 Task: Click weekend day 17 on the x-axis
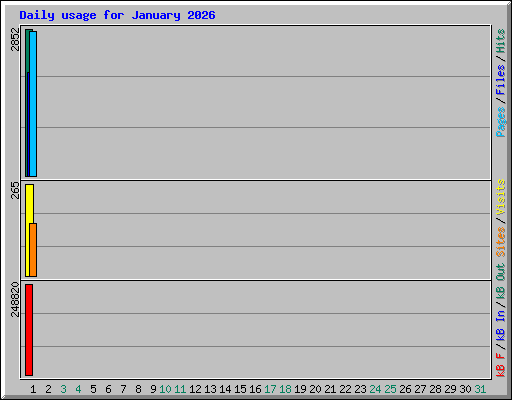click(x=270, y=389)
